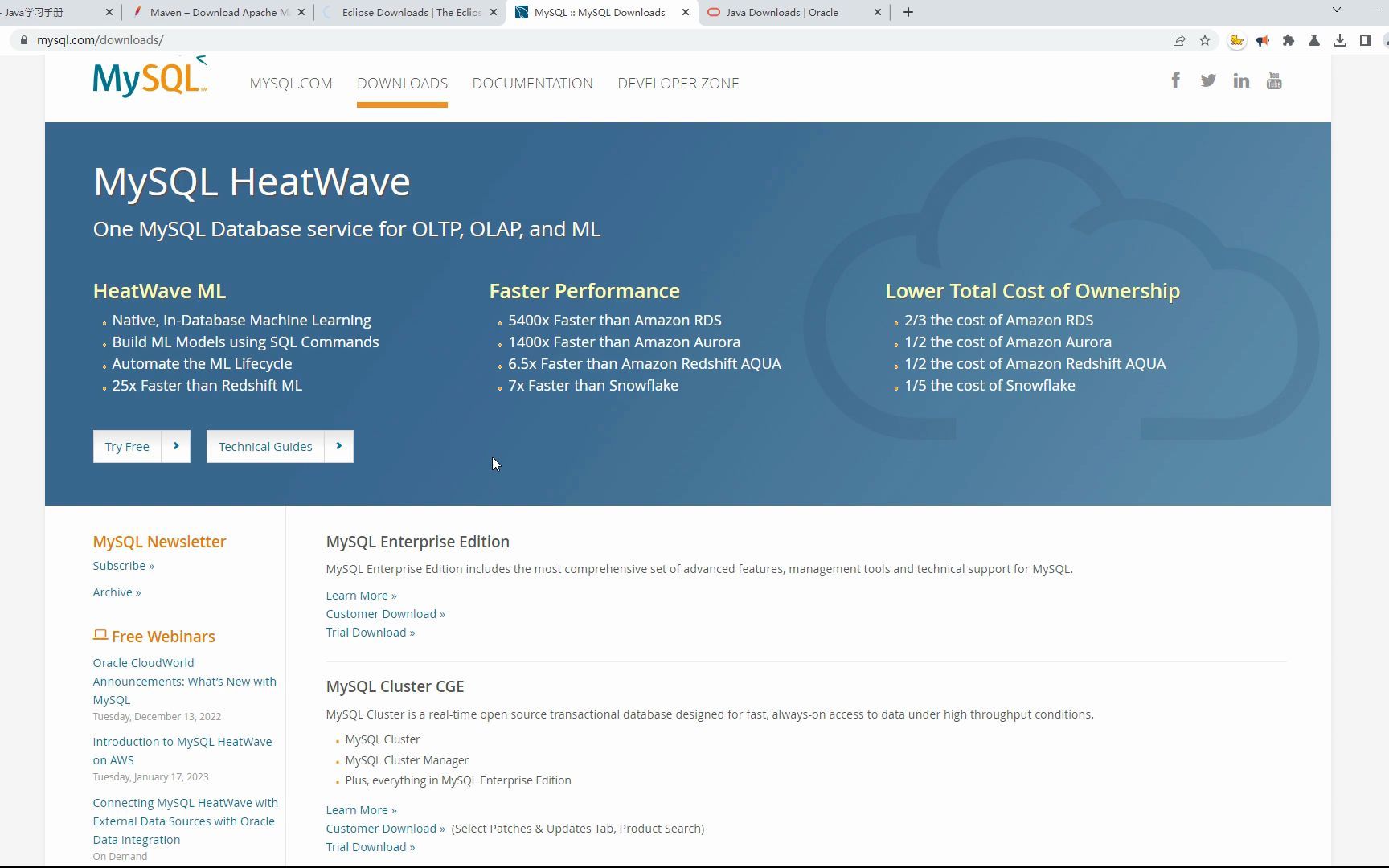Open MySQL's YouTube channel icon
Image resolution: width=1389 pixels, height=868 pixels.
pyautogui.click(x=1273, y=80)
